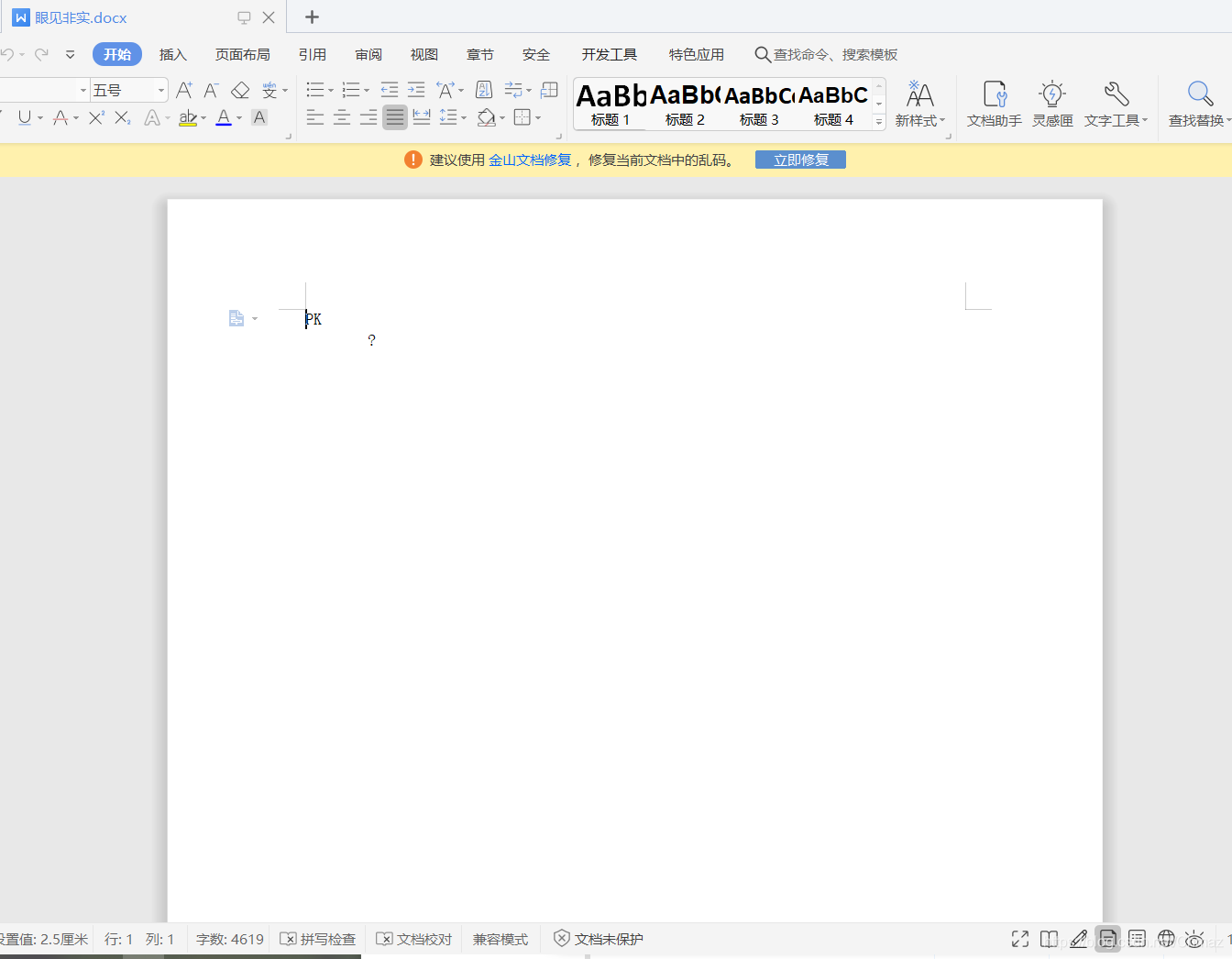Increase font size with A+ icon

(184, 90)
